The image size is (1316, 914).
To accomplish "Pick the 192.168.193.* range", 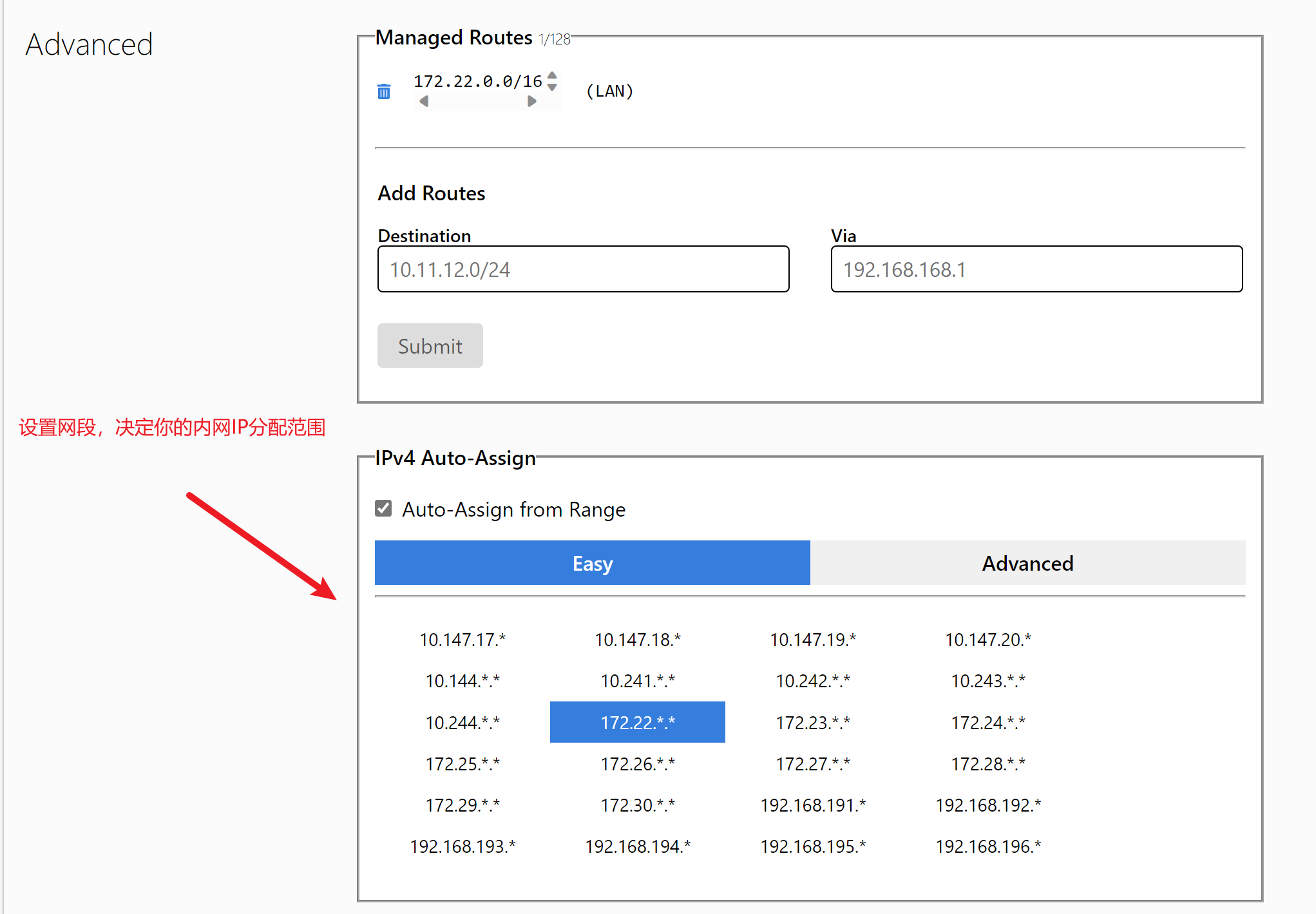I will point(463,846).
